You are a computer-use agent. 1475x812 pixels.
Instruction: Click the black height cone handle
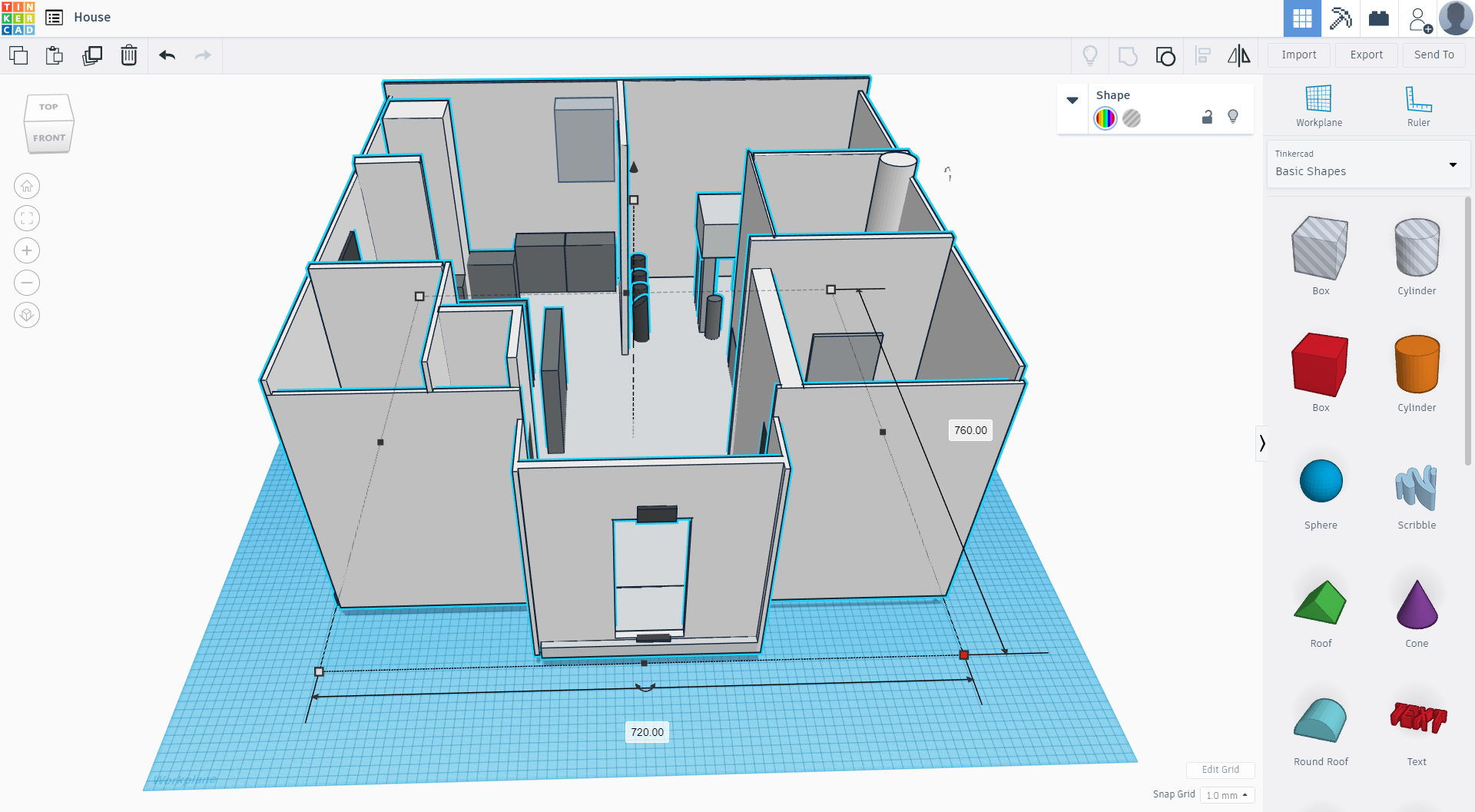point(634,167)
